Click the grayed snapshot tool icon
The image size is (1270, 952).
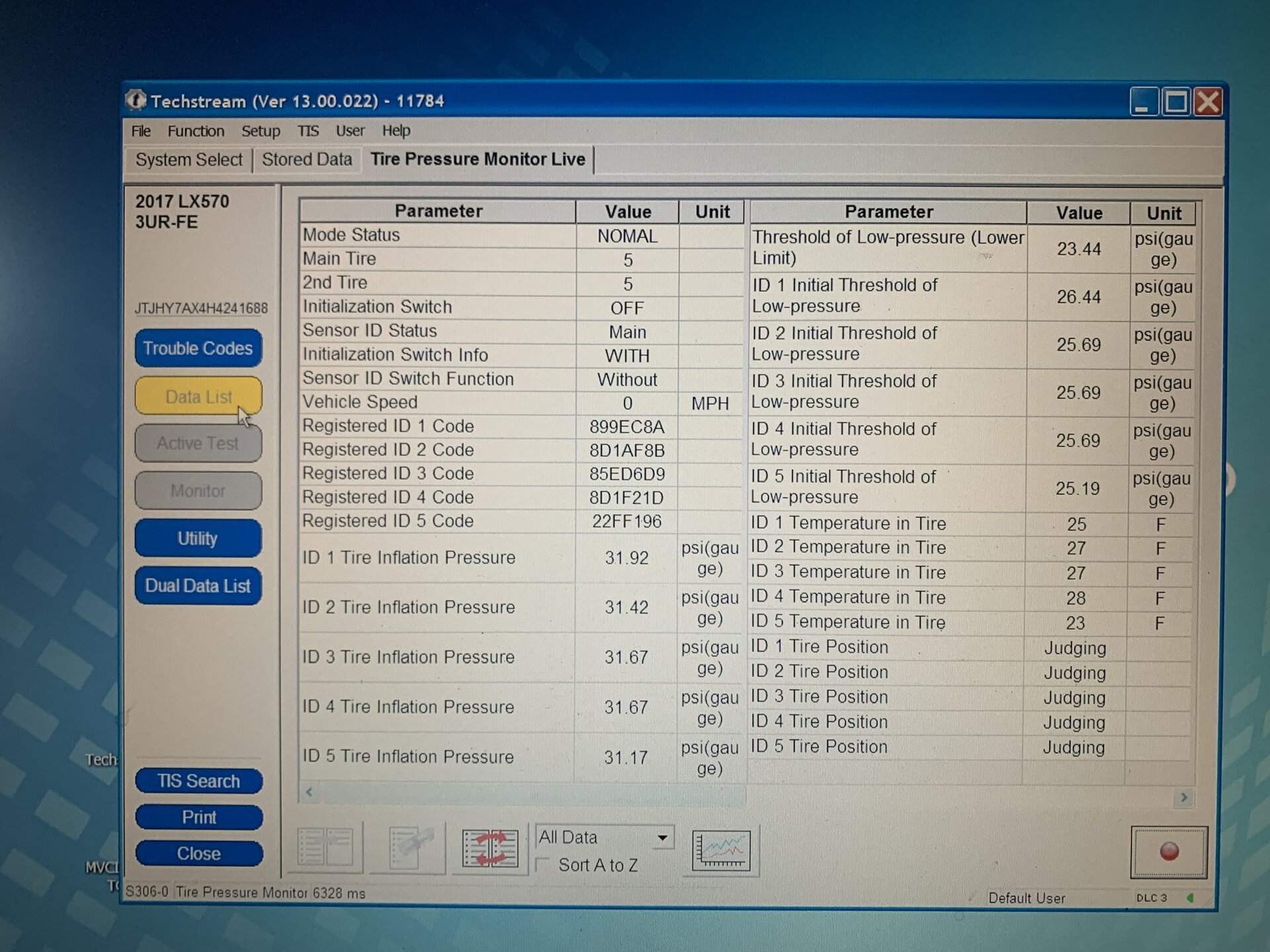click(x=410, y=847)
